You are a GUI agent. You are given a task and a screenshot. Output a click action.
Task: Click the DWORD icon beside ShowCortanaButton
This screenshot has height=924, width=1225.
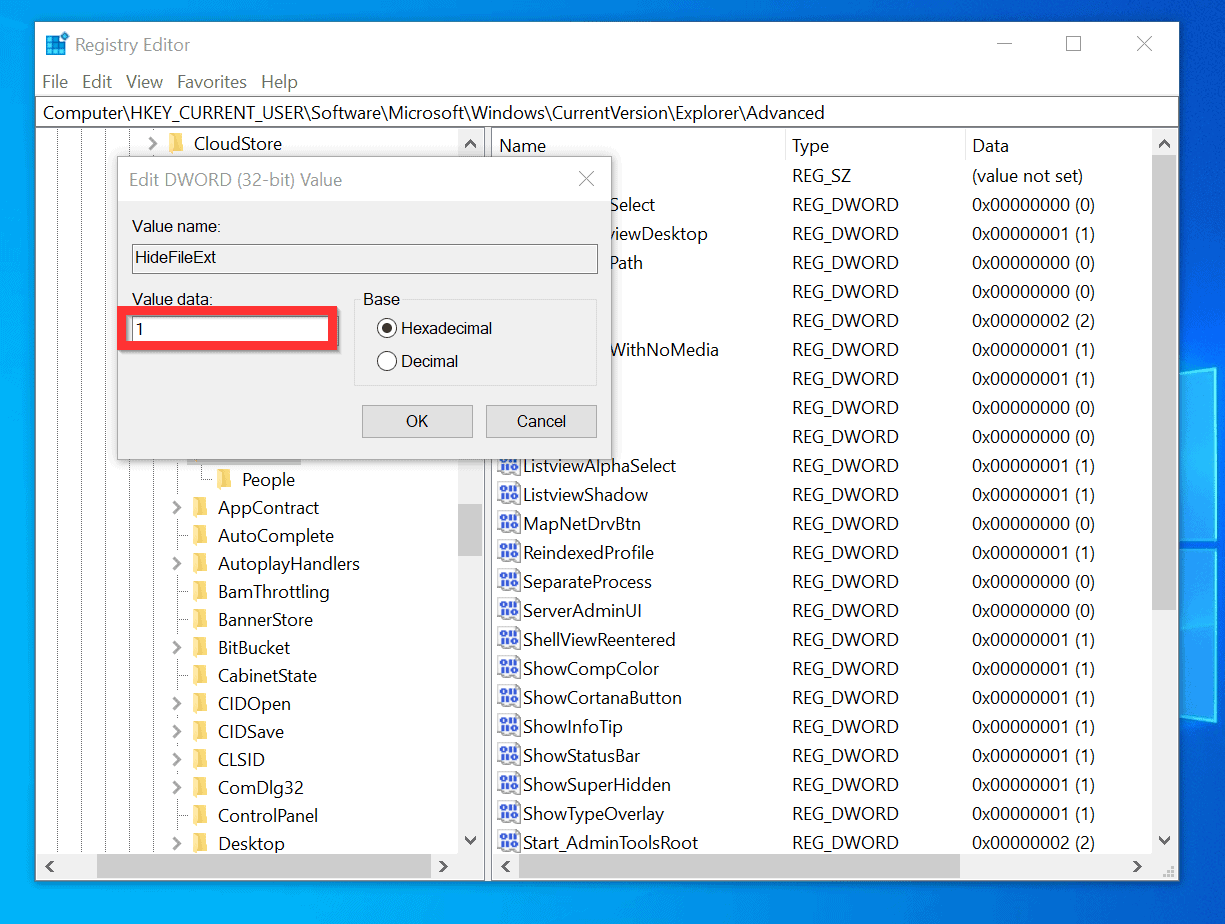click(x=507, y=697)
